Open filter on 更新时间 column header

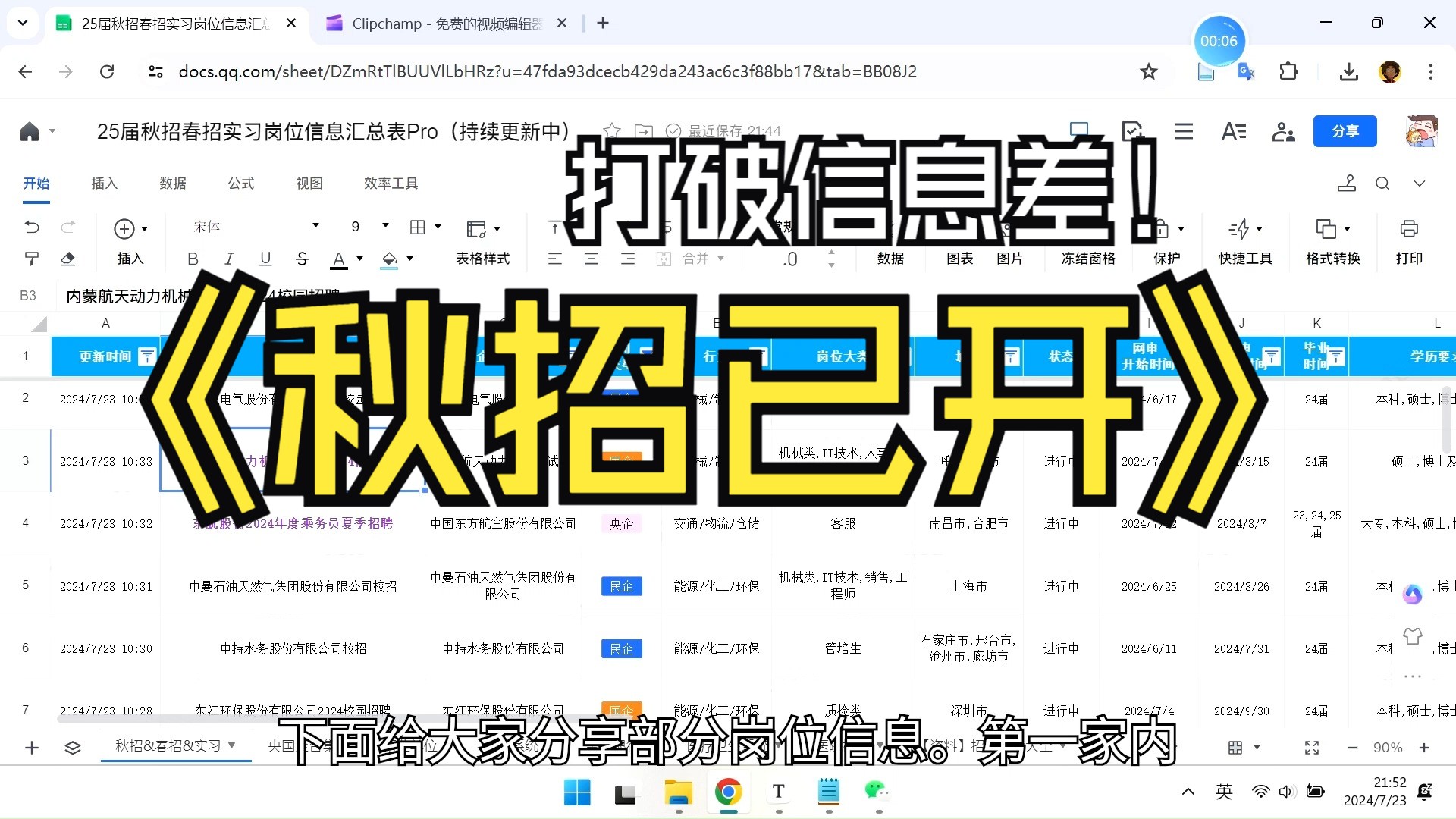pos(148,356)
